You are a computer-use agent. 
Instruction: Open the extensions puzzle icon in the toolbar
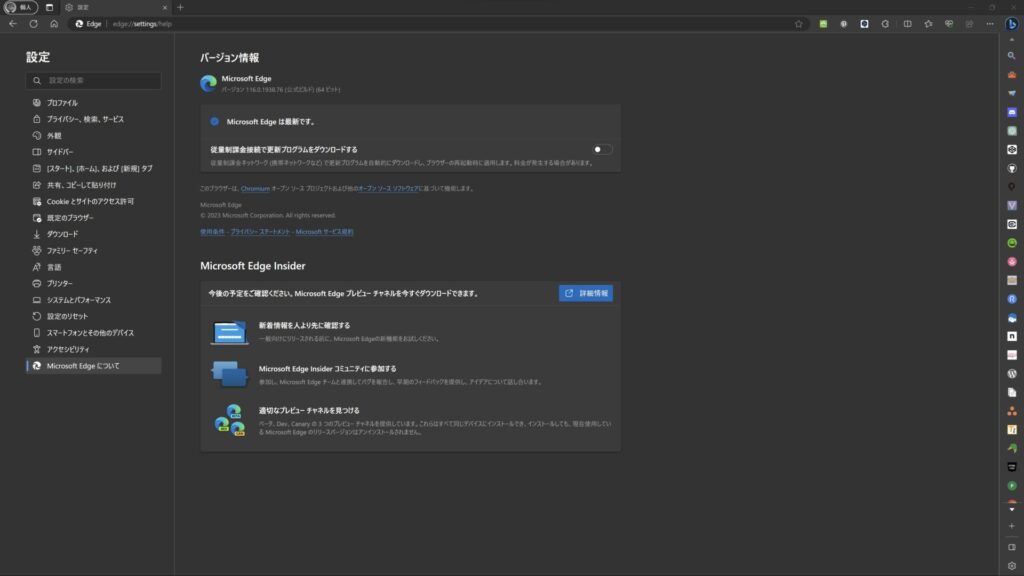tap(885, 24)
